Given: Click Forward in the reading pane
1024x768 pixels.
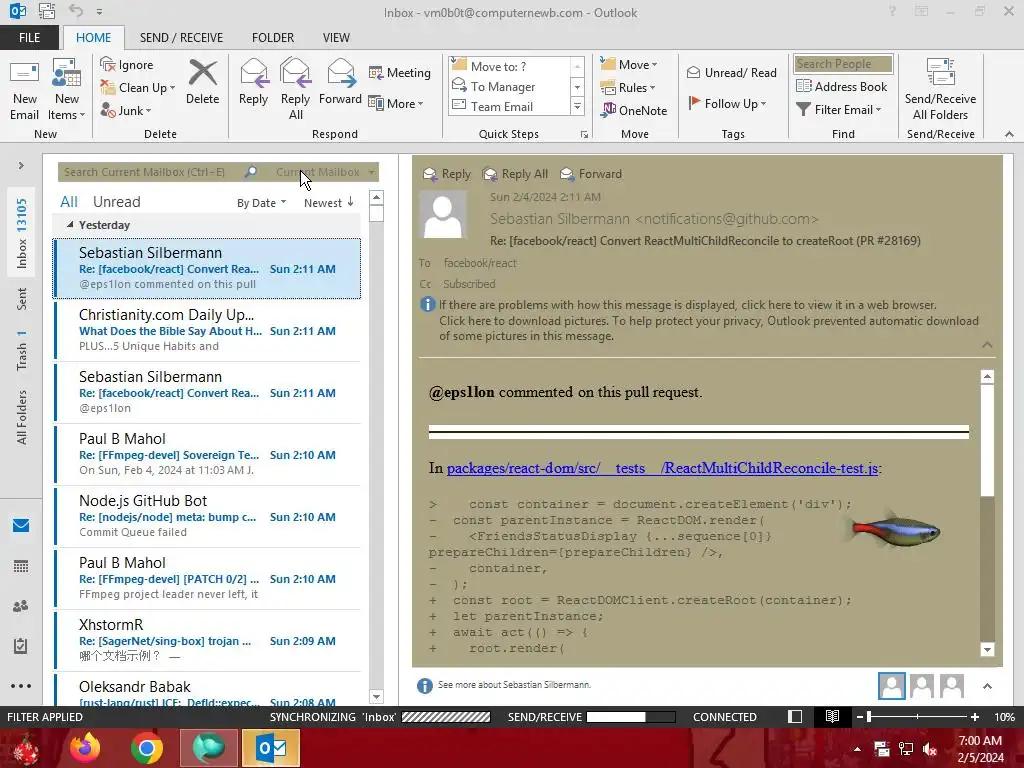Looking at the screenshot, I should pyautogui.click(x=591, y=174).
